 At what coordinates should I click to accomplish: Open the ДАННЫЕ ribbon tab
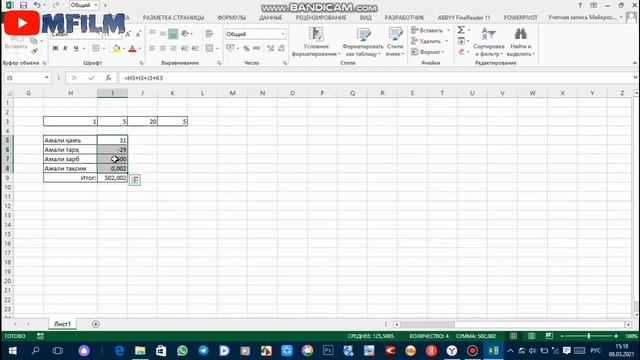270,18
